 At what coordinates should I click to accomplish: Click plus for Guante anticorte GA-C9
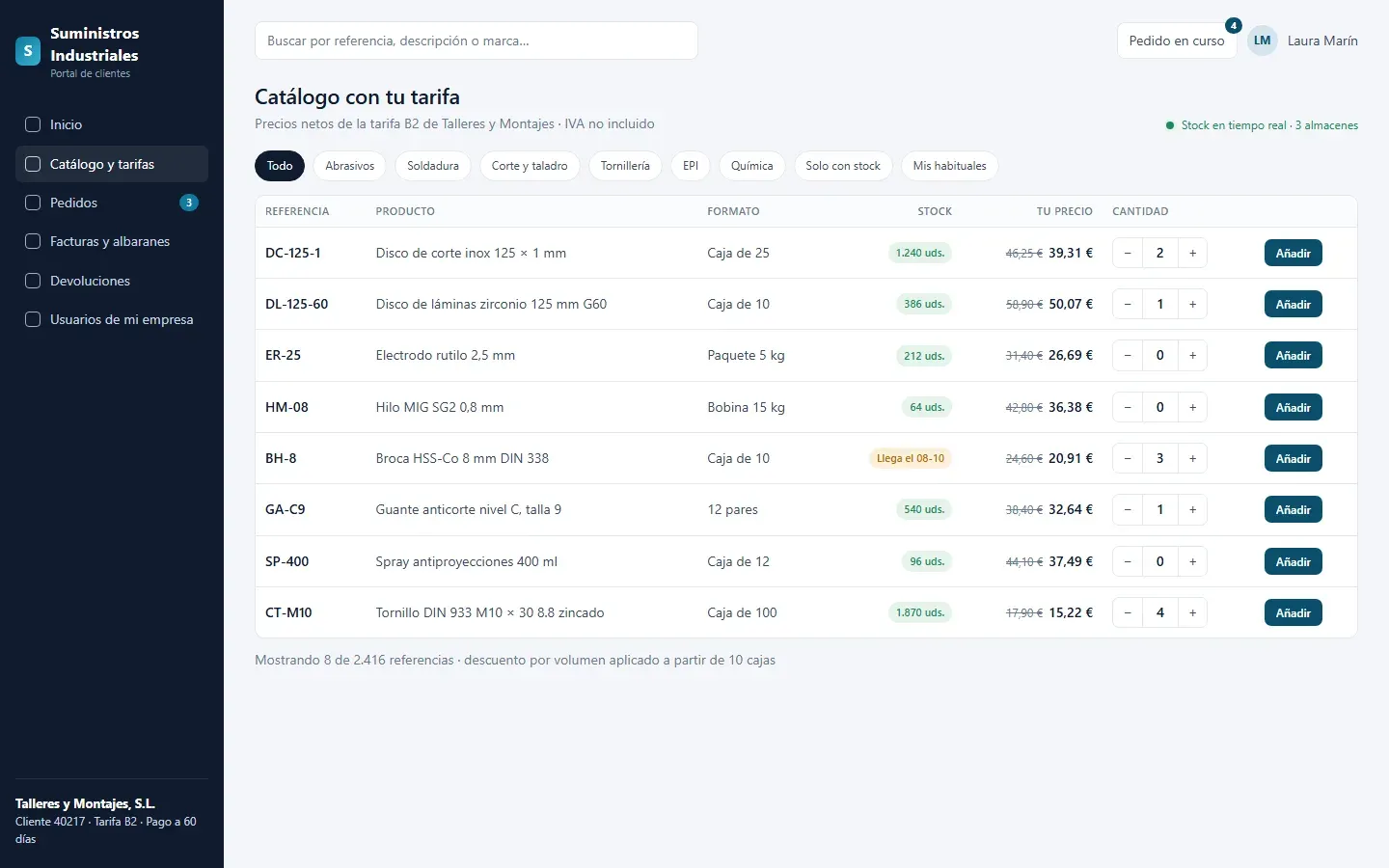click(1192, 510)
